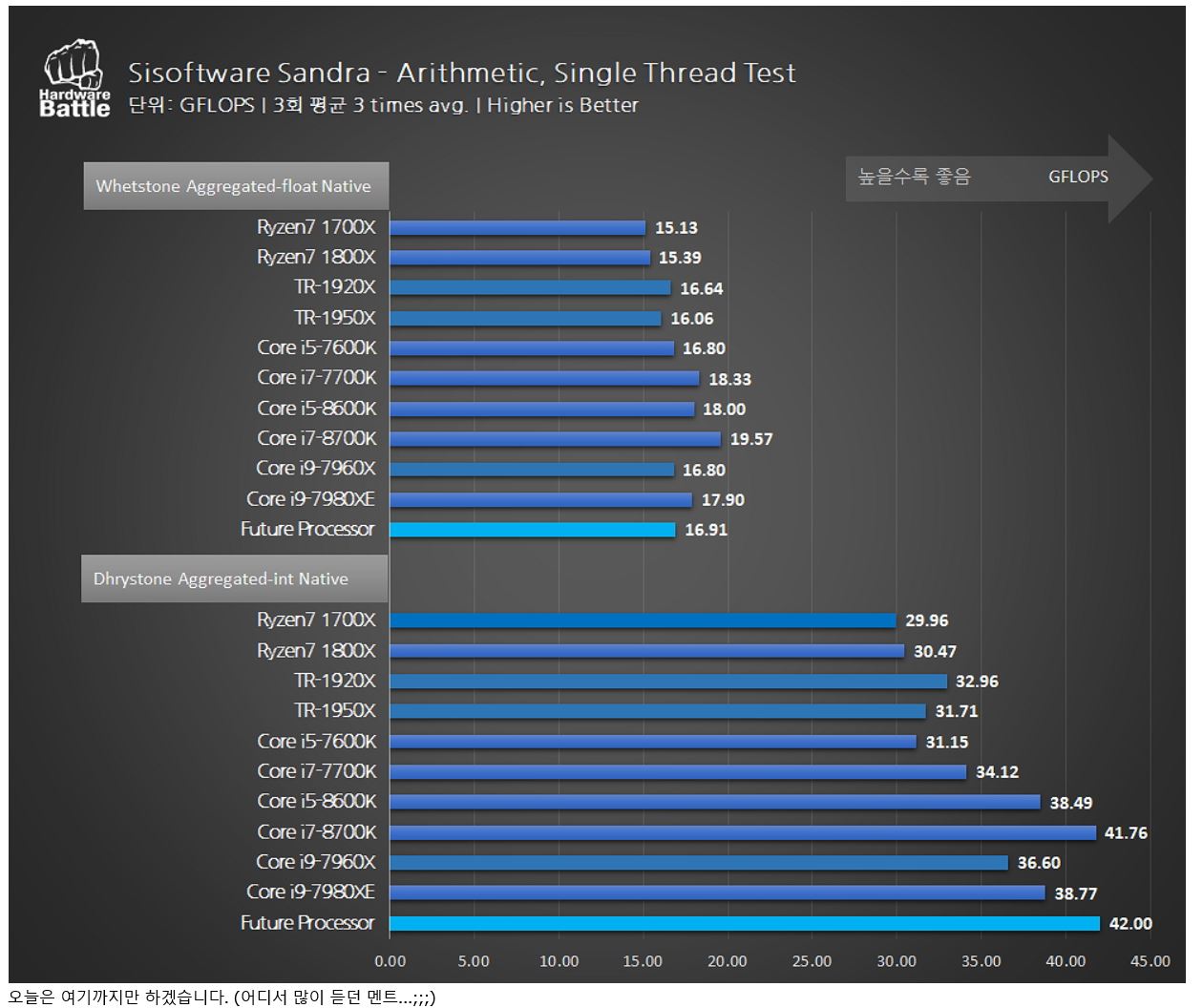Click the 'TR-1950X' label in Dhrystone section

click(x=335, y=710)
